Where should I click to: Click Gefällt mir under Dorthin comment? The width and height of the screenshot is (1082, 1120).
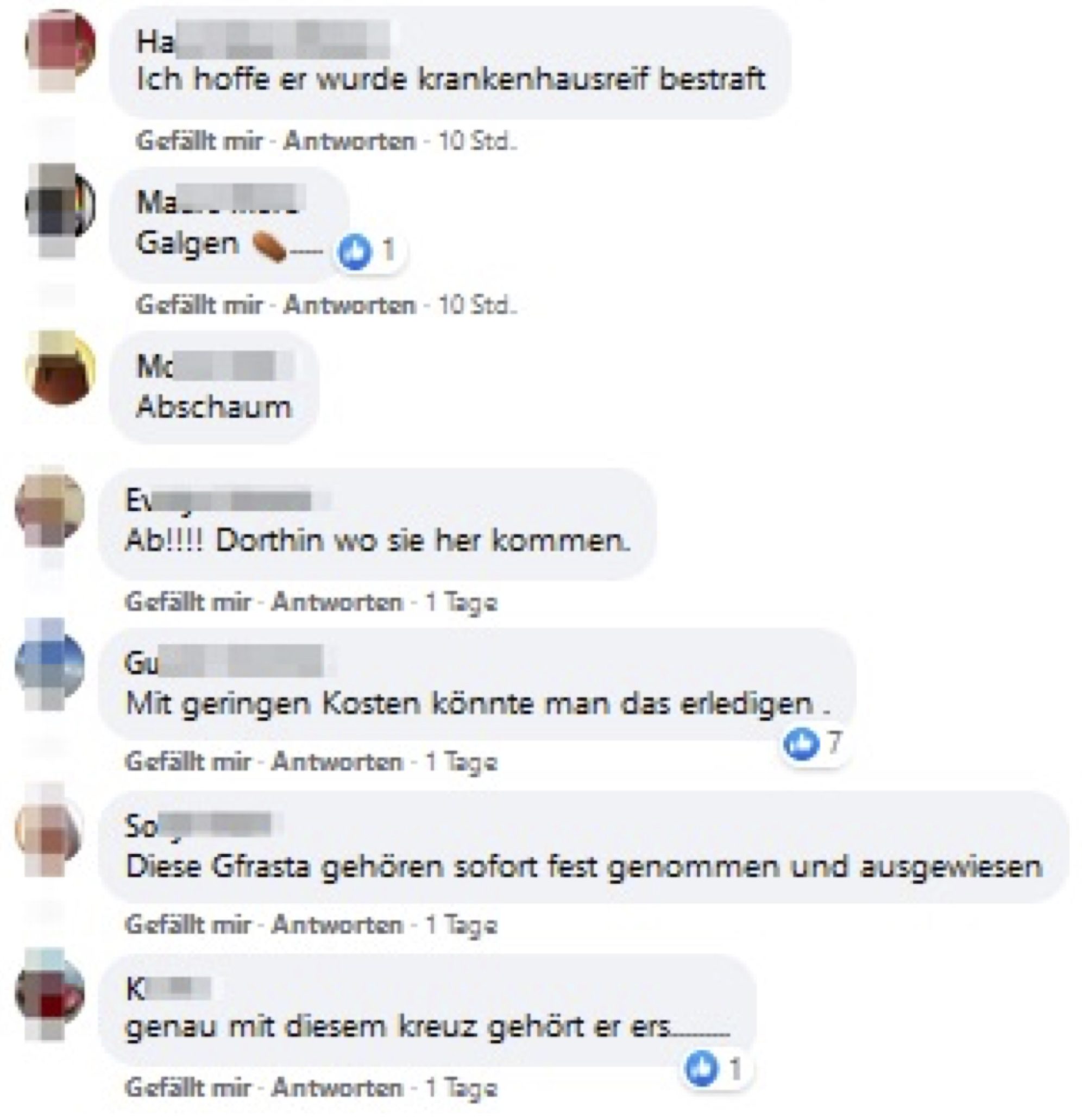coord(188,602)
